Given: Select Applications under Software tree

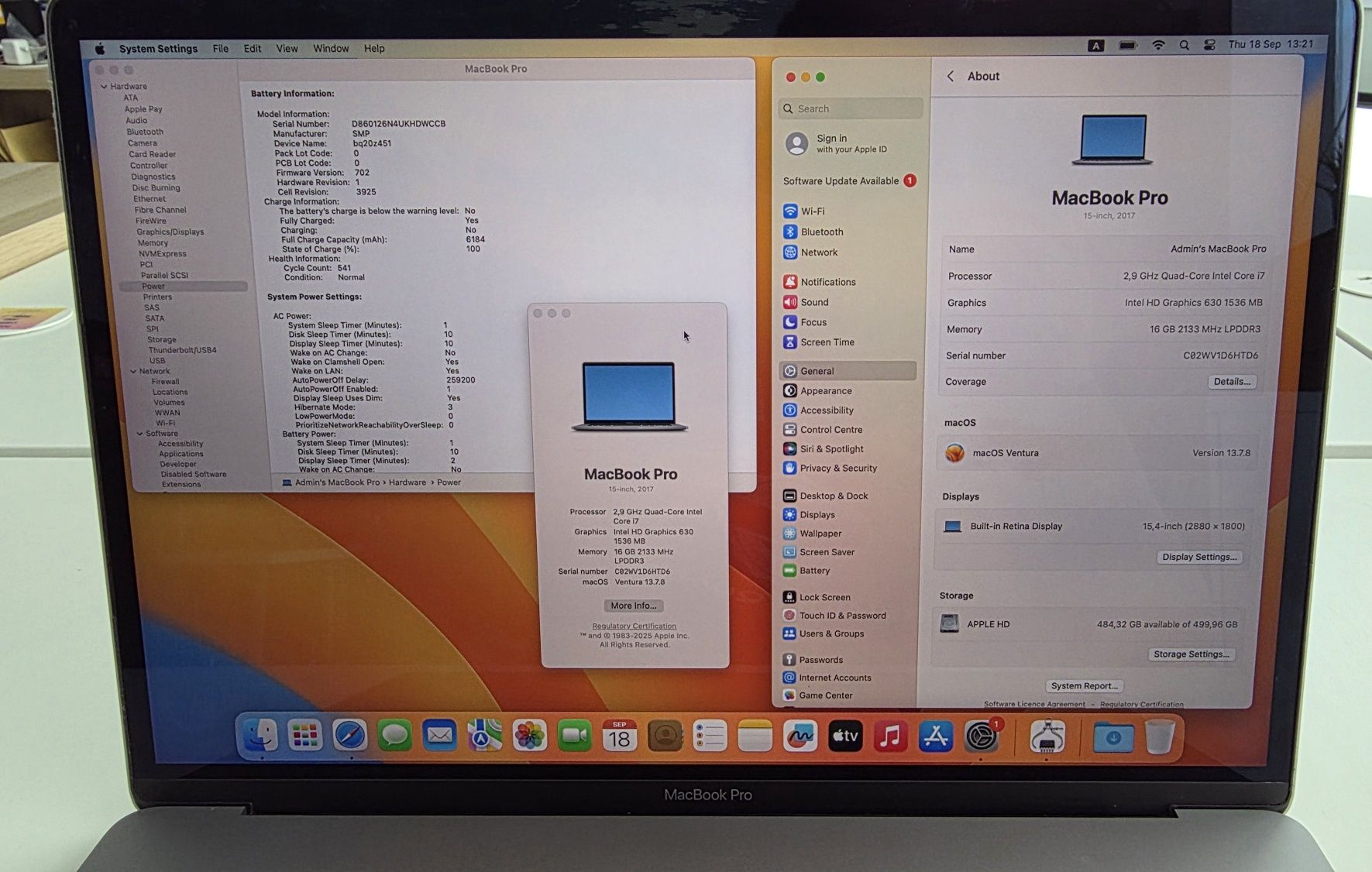Looking at the screenshot, I should pos(181,455).
